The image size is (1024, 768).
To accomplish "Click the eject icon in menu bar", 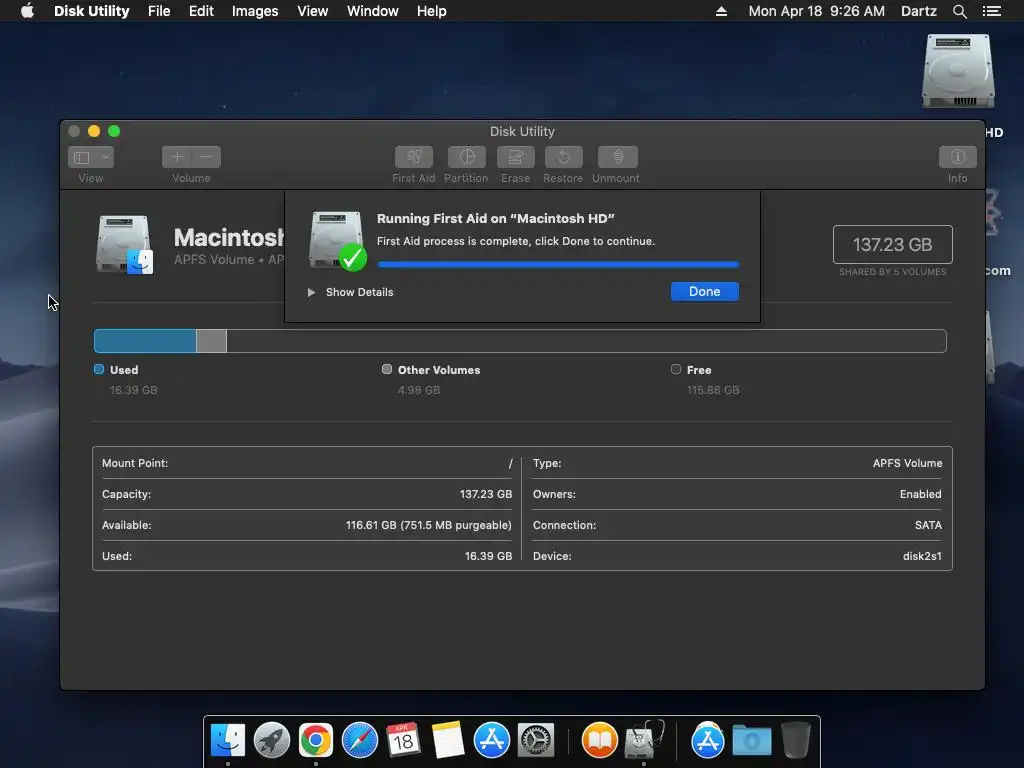I will coord(721,11).
